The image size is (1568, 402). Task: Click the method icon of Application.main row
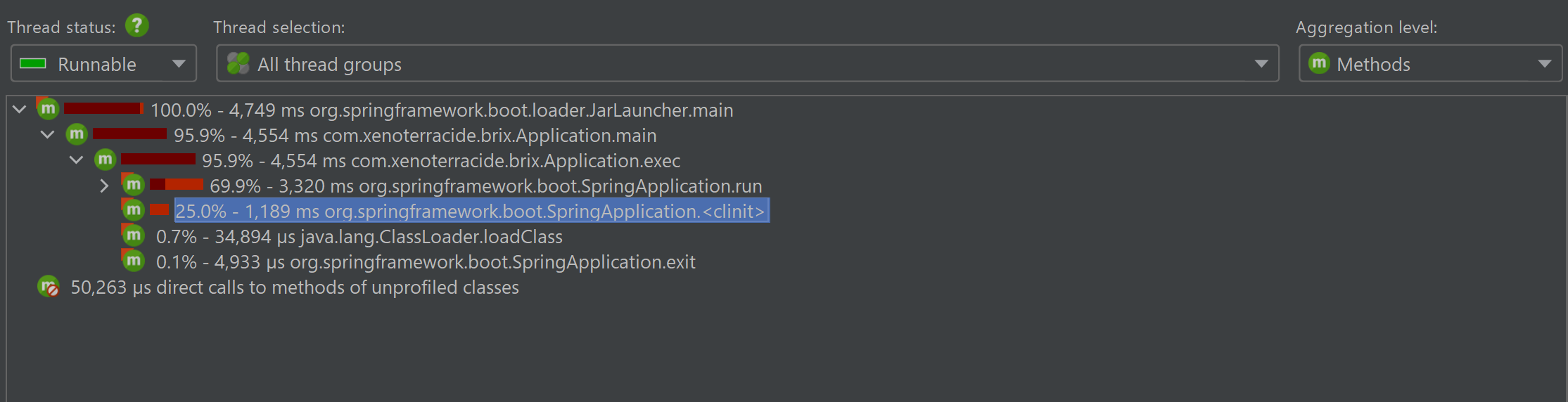pos(76,134)
